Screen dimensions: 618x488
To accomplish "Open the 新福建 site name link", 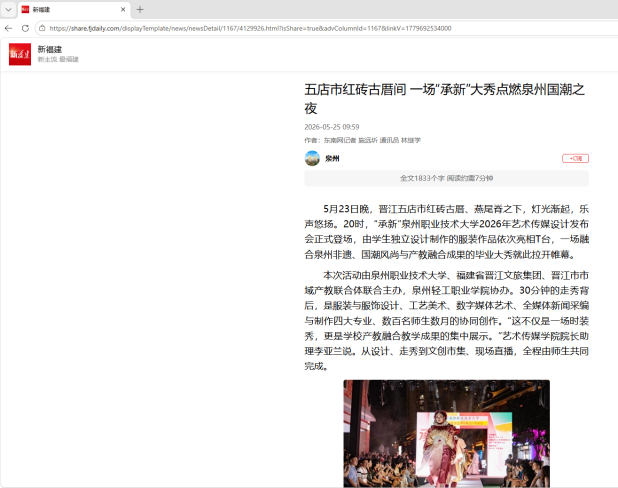I will [x=50, y=49].
